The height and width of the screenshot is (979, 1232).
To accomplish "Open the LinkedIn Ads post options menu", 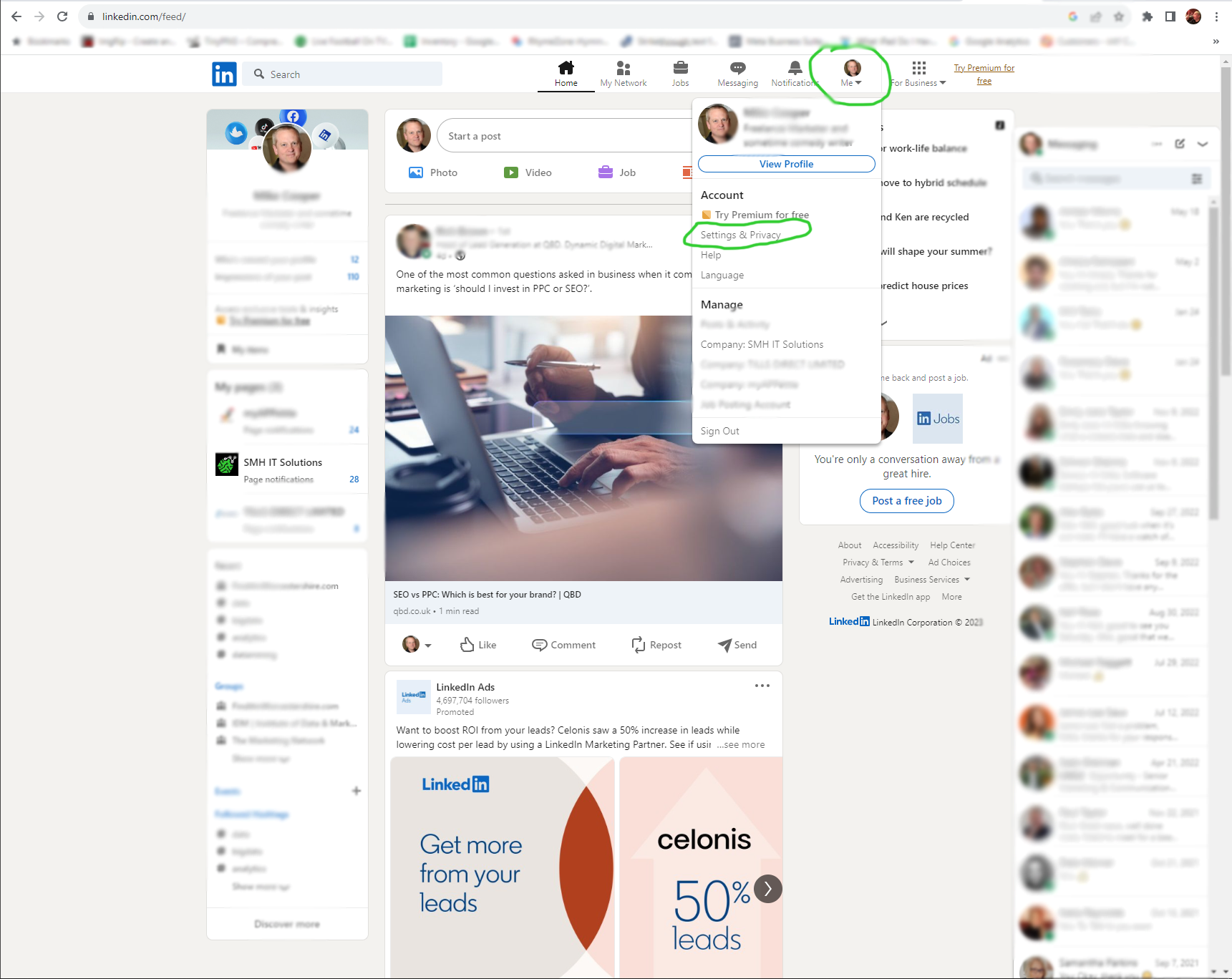I will tap(762, 686).
